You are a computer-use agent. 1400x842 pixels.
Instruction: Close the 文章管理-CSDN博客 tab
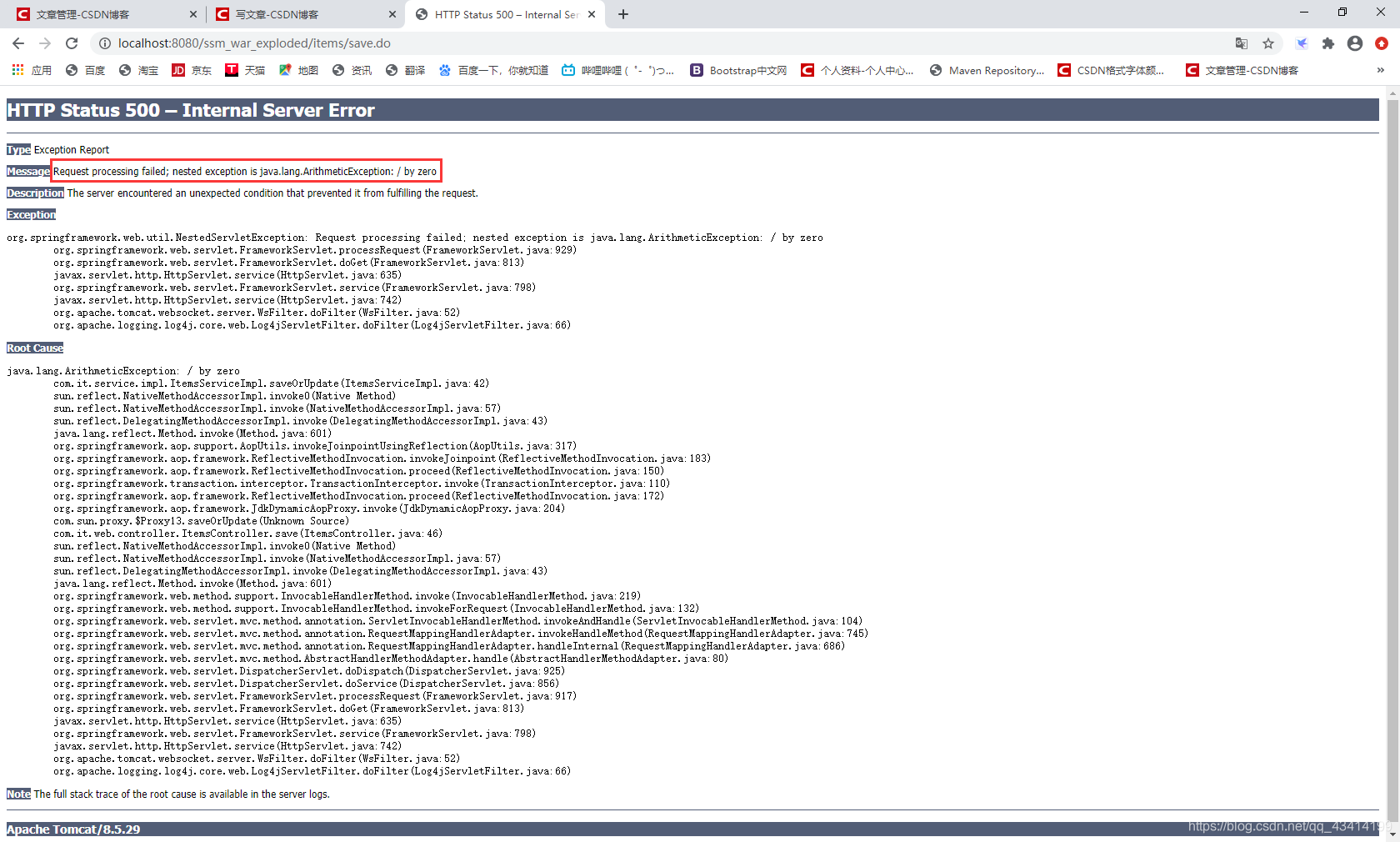193,14
